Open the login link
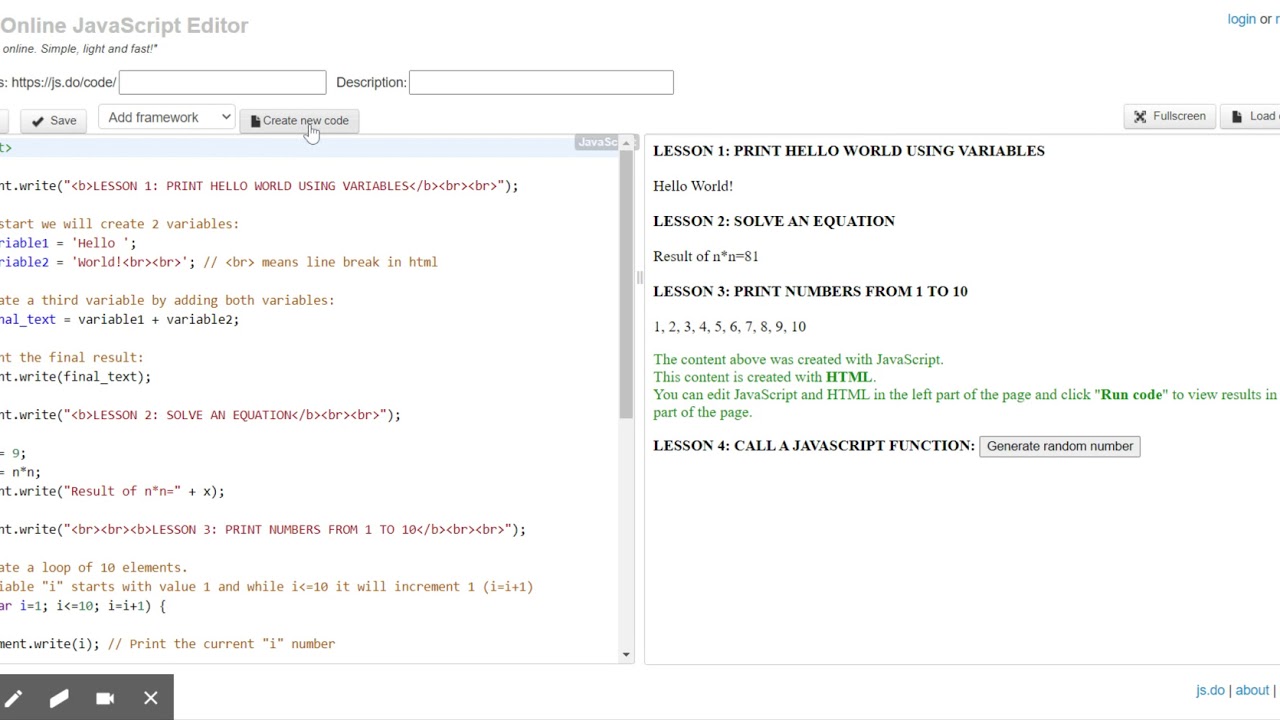1280x720 pixels. click(x=1241, y=19)
